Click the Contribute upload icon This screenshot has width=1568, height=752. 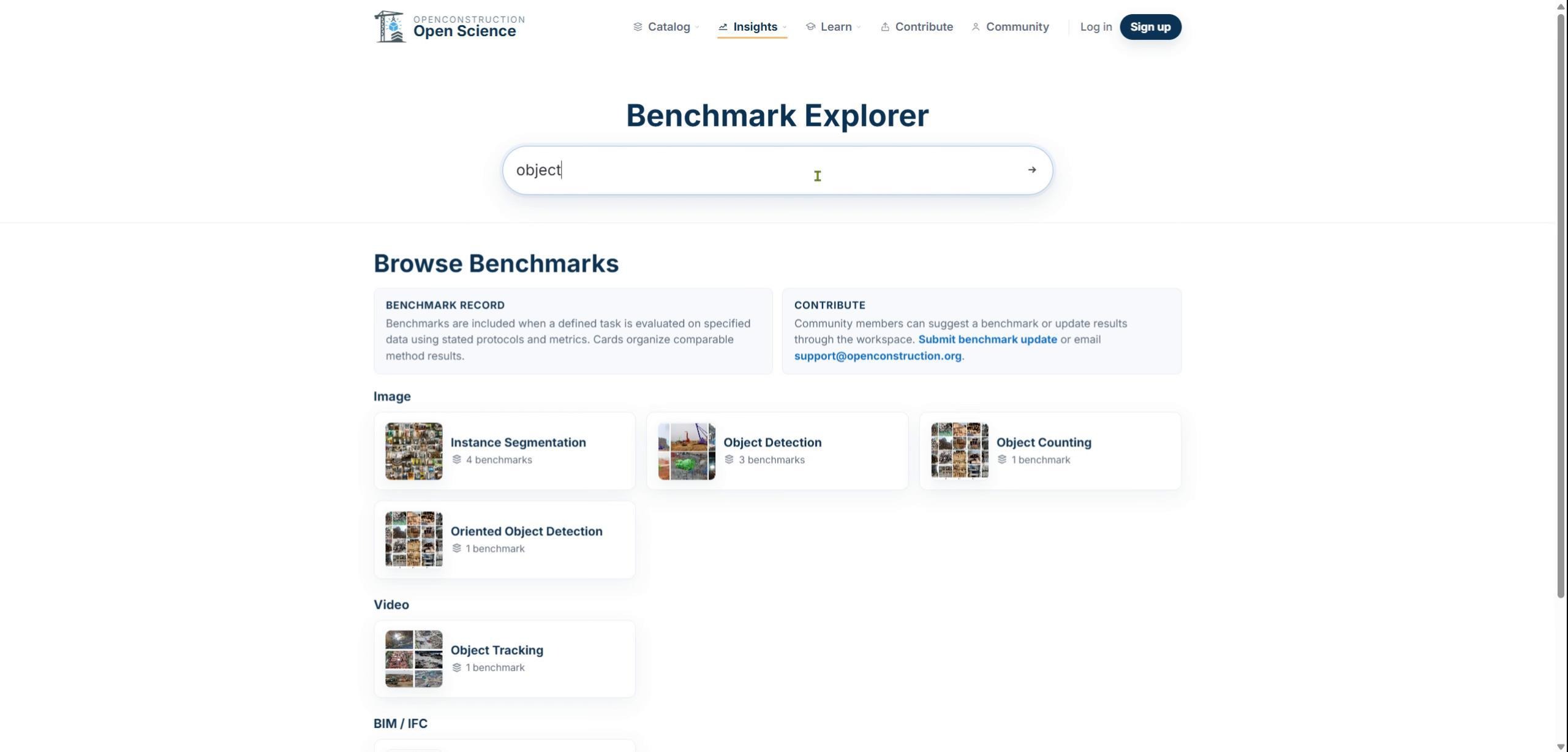pos(885,27)
